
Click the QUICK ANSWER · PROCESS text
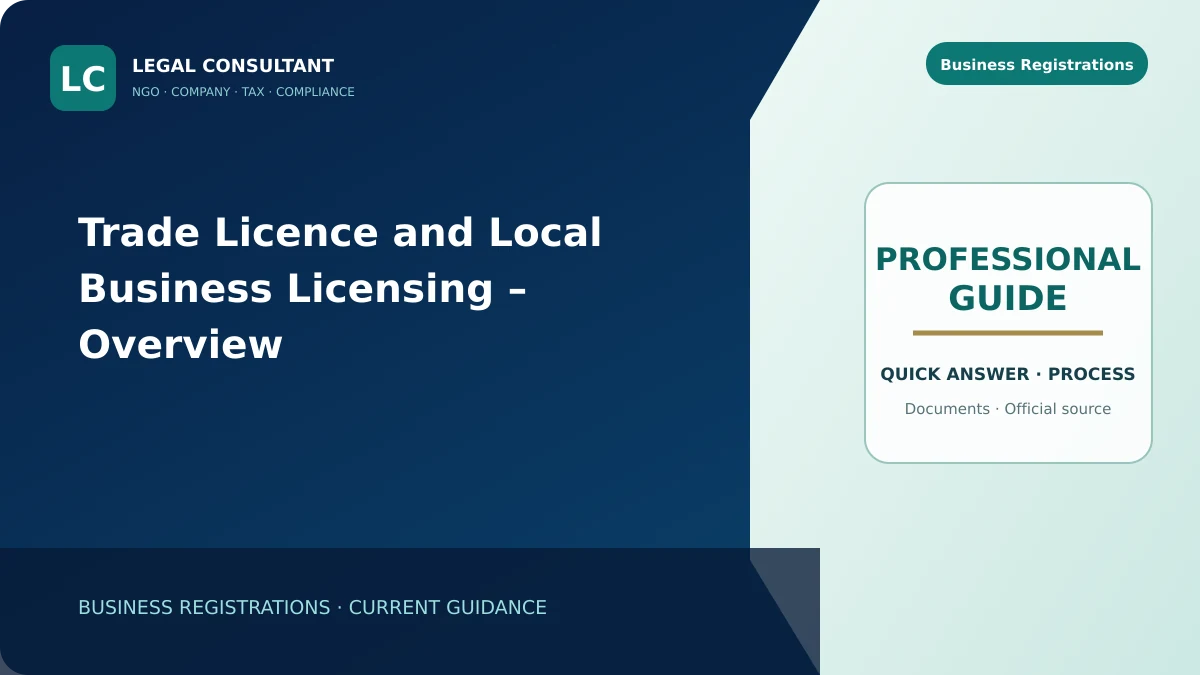(1008, 374)
